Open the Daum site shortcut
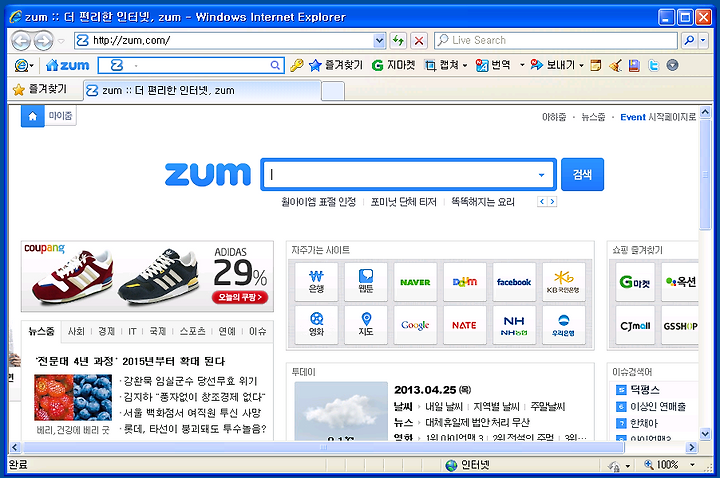720x478 pixels. click(x=465, y=282)
